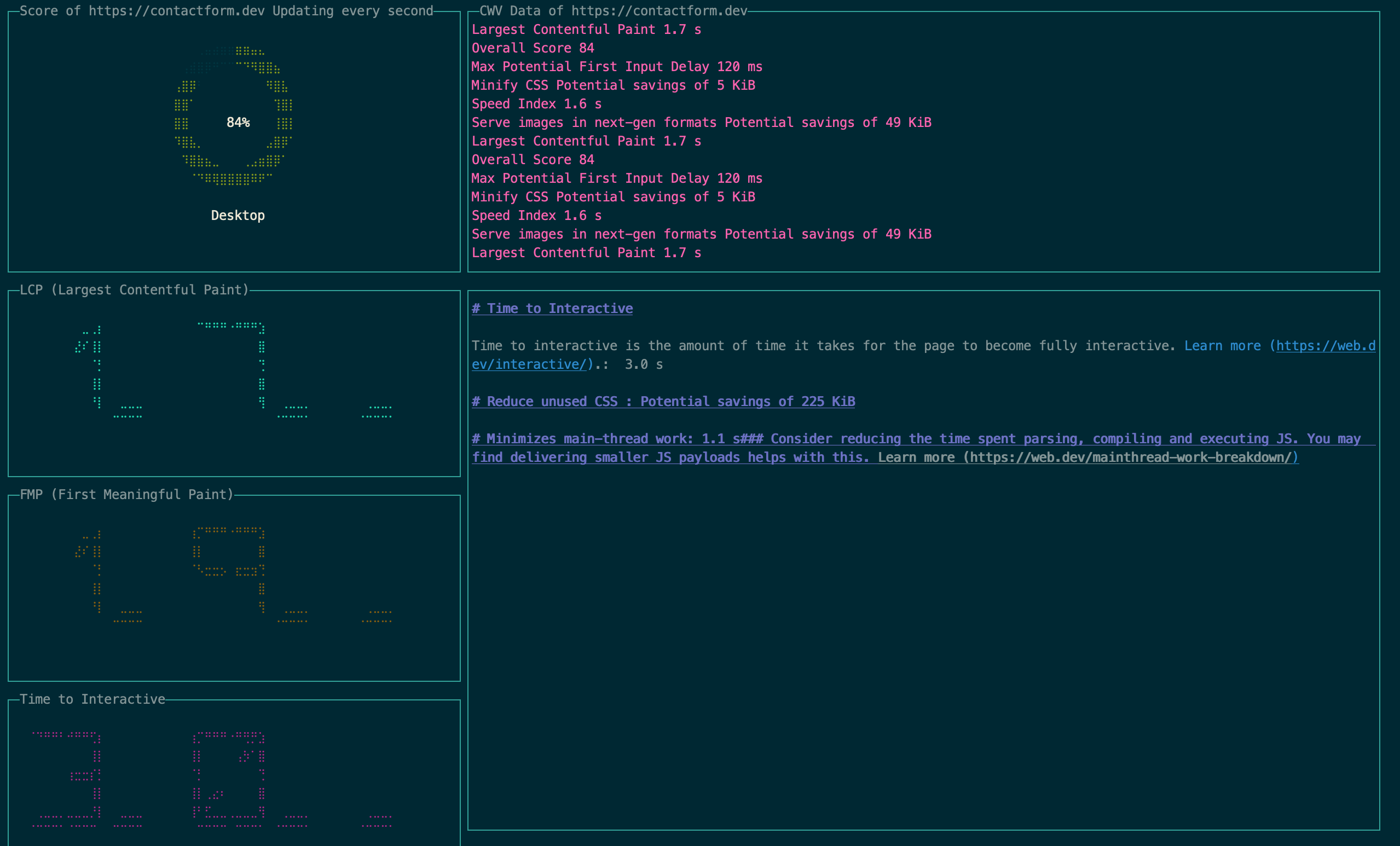Click the first 'Minify CSS Potential savings' line
Viewport: 1400px width, 846px height.
point(612,85)
